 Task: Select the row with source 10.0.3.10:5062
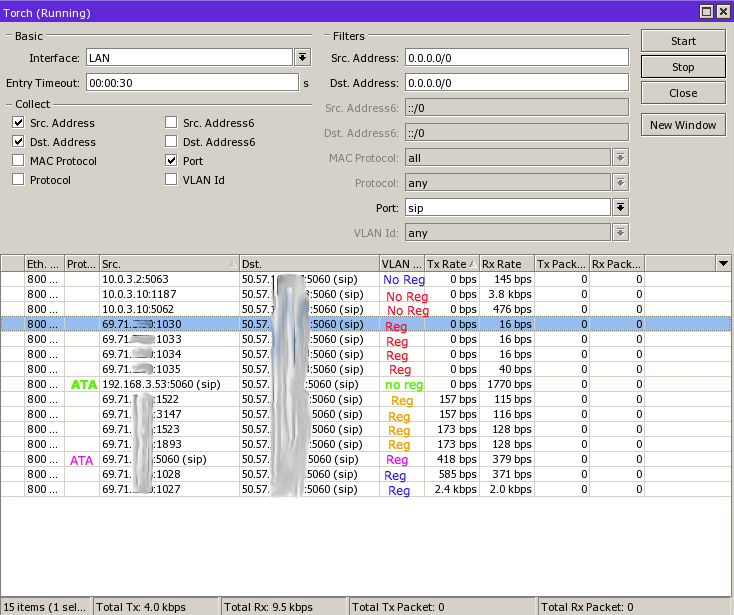click(365, 309)
